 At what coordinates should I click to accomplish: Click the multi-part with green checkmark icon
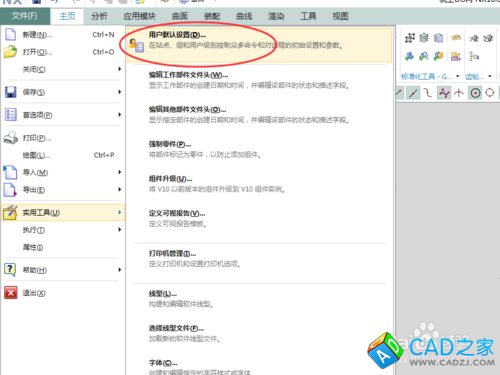424,56
